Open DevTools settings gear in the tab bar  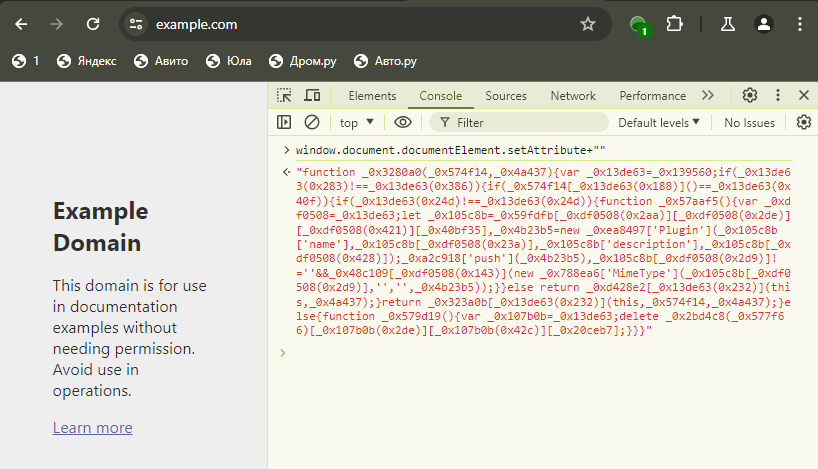pos(750,96)
